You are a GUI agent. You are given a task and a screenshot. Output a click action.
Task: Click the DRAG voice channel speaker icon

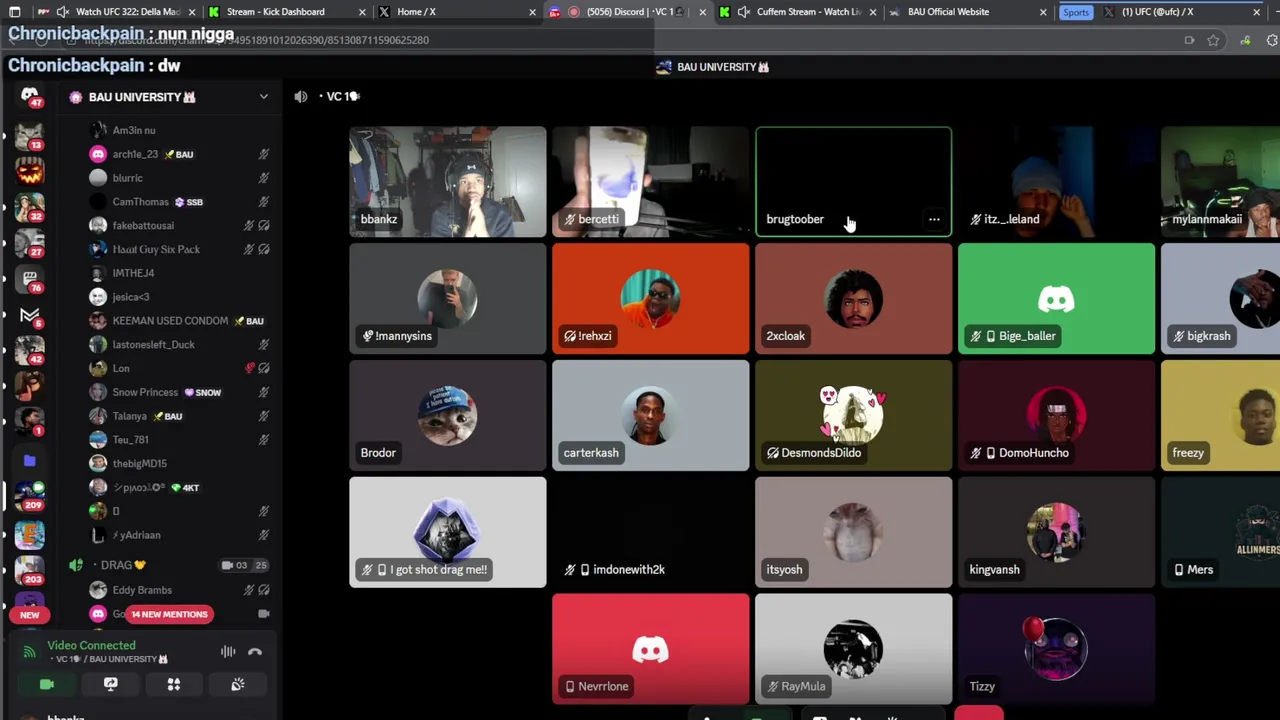pos(76,565)
